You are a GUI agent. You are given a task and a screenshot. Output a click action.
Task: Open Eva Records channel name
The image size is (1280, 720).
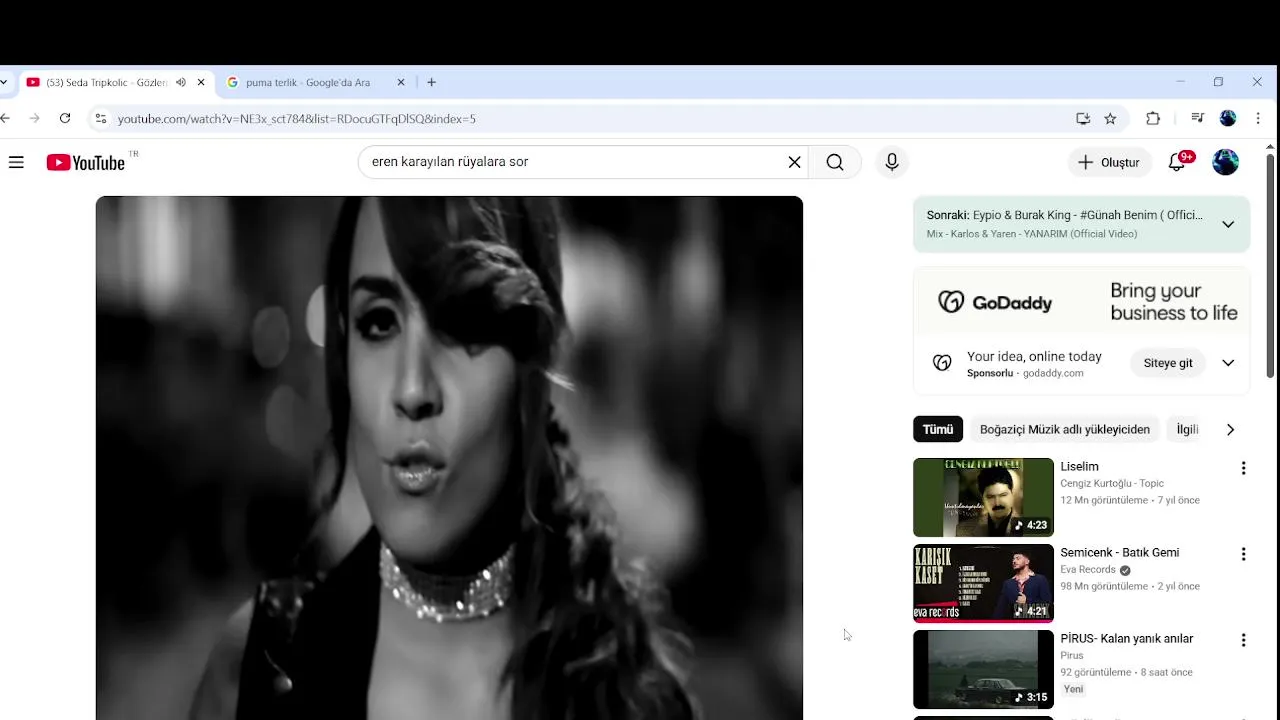pyautogui.click(x=1088, y=570)
